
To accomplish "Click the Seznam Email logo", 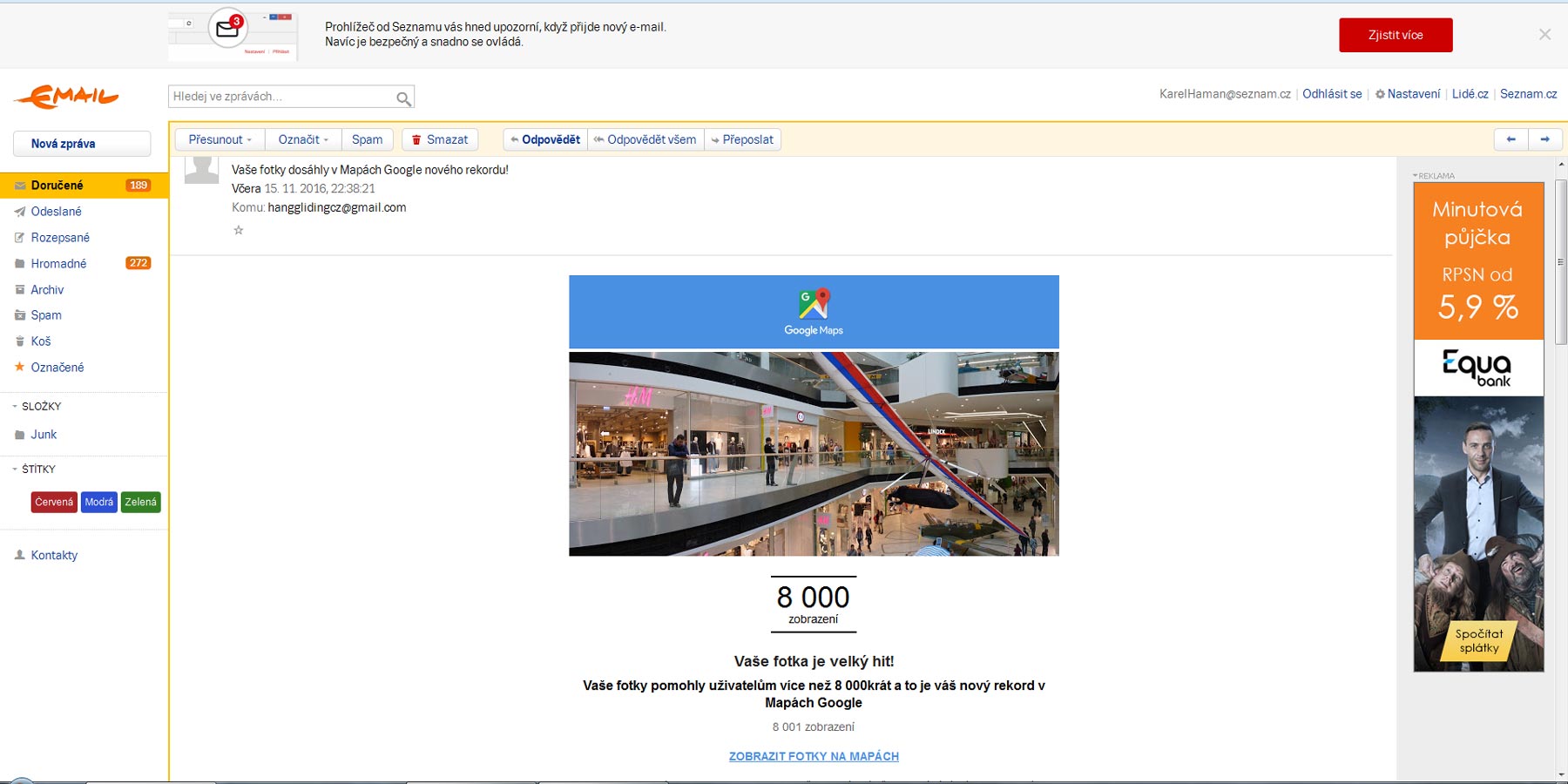I will [66, 97].
